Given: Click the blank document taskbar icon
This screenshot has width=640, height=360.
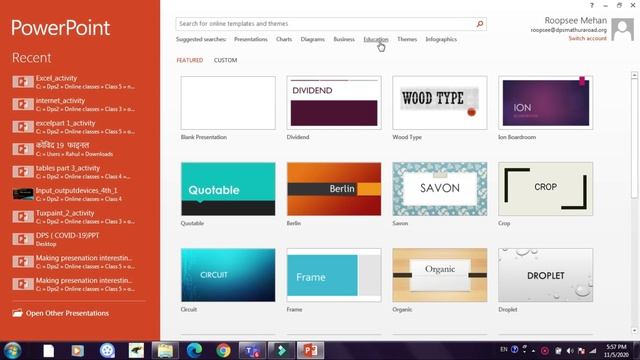Looking at the screenshot, I should coord(49,351).
